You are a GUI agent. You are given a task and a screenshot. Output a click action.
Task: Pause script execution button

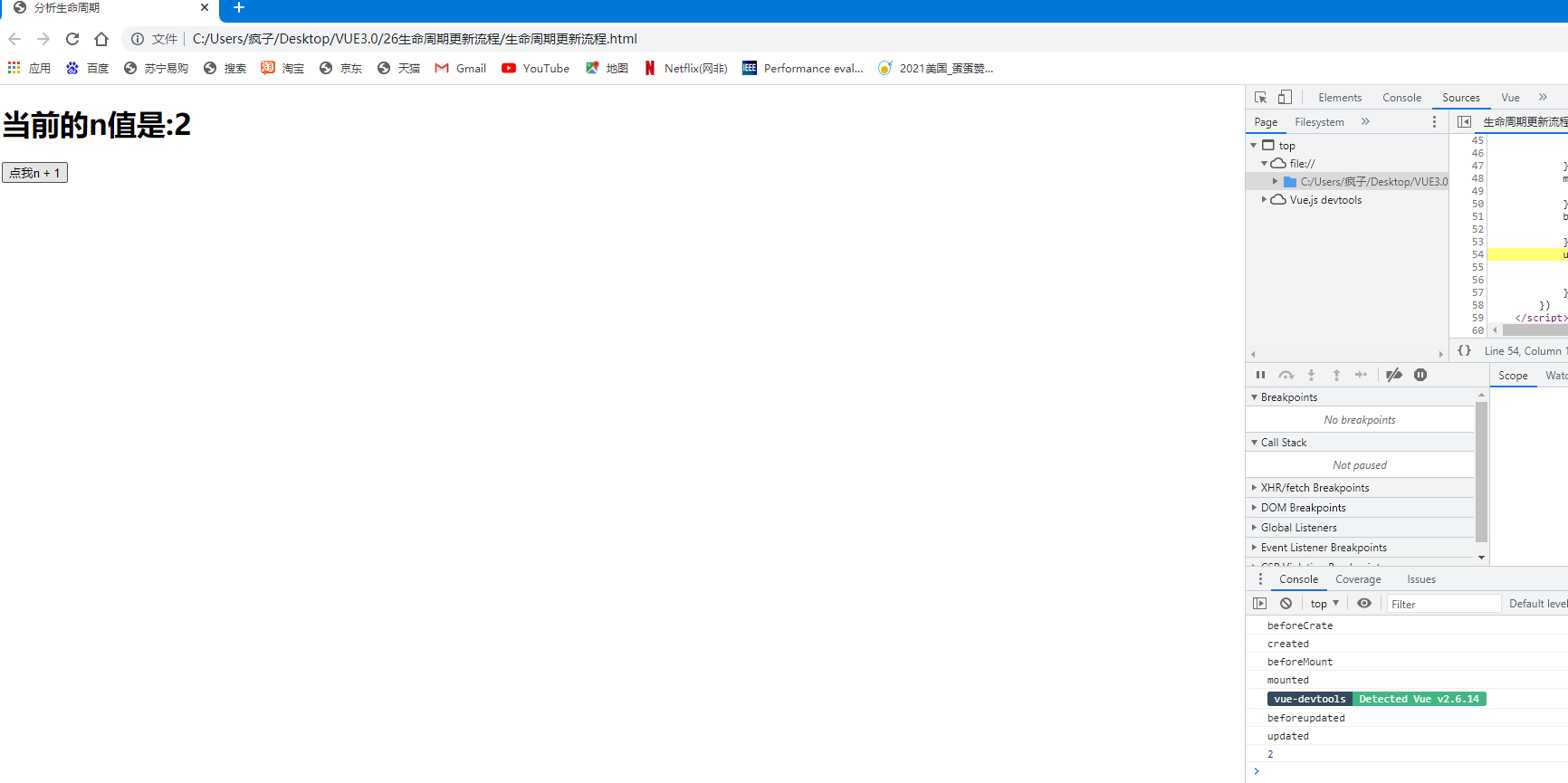[1260, 375]
